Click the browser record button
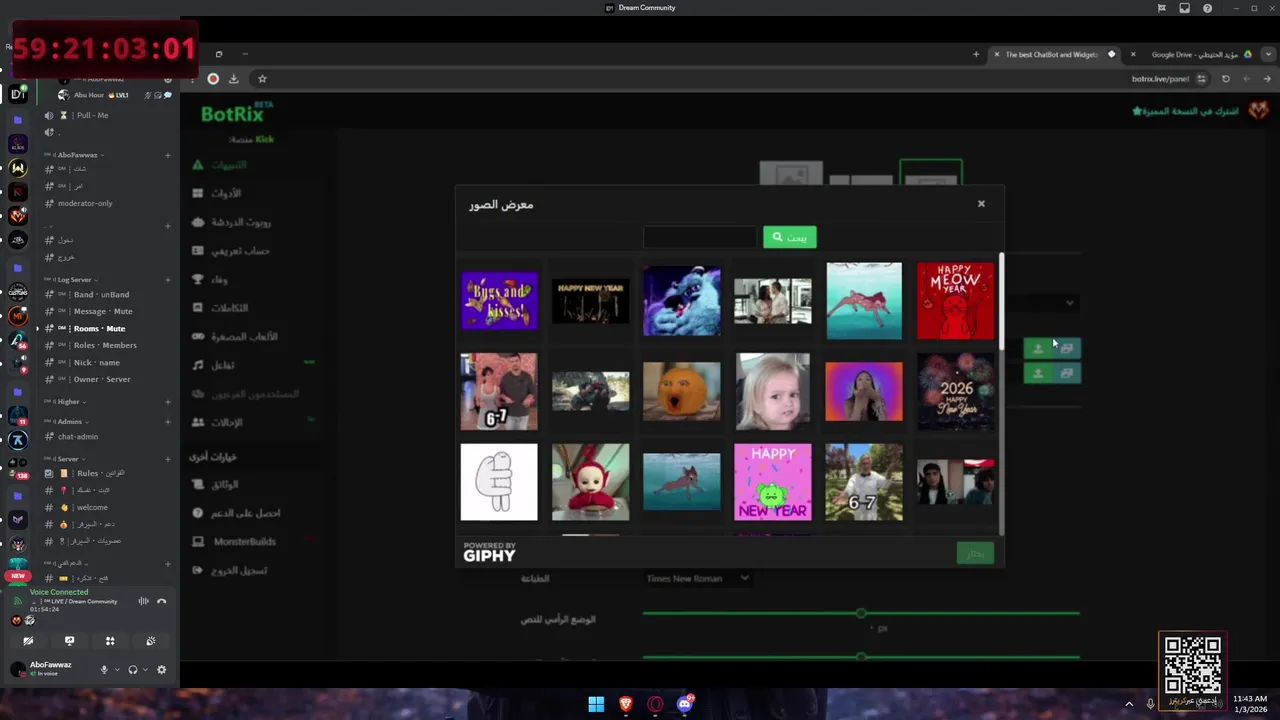The image size is (1280, 720). coord(213,79)
